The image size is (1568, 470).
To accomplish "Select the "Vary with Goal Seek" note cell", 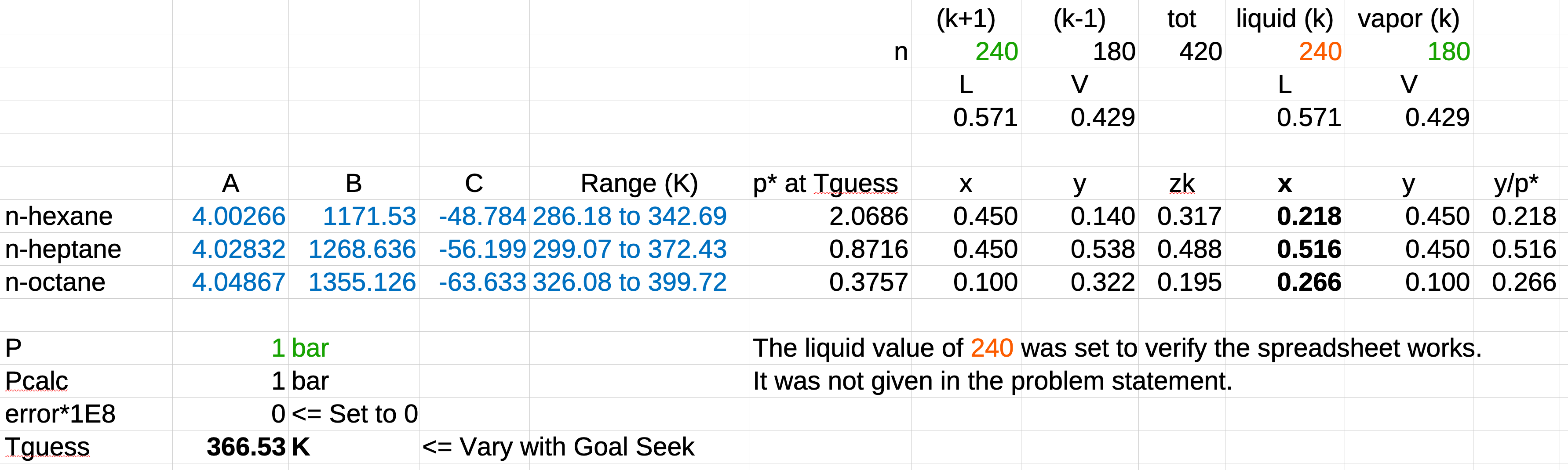I will 558,447.
